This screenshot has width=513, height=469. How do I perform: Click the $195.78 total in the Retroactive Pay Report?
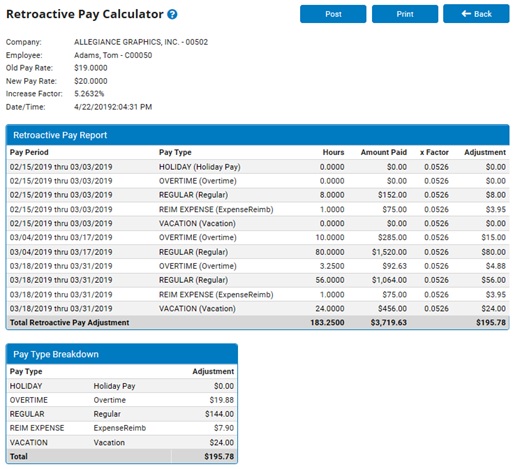(491, 323)
